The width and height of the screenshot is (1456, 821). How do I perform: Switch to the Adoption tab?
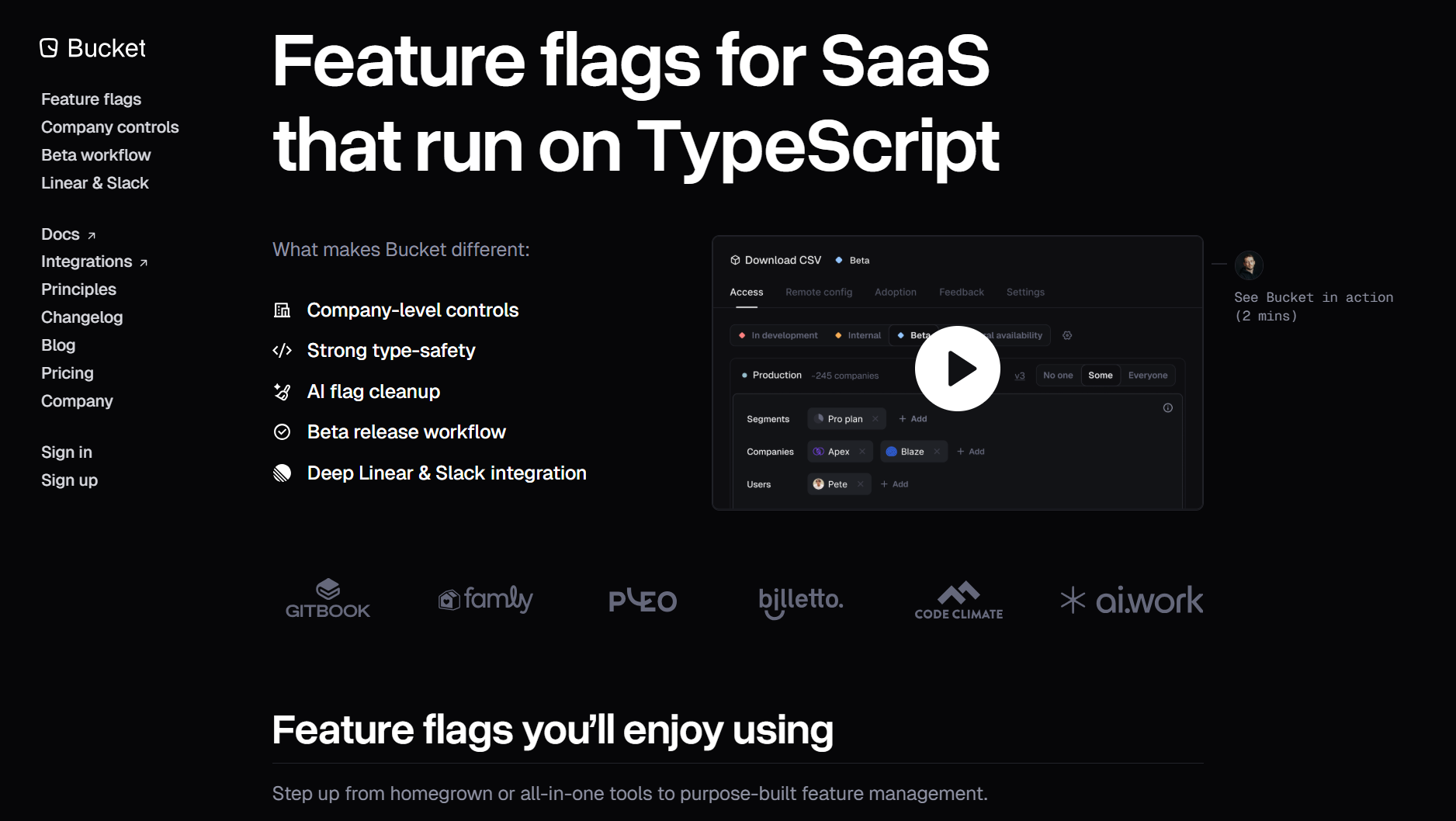[x=896, y=293]
